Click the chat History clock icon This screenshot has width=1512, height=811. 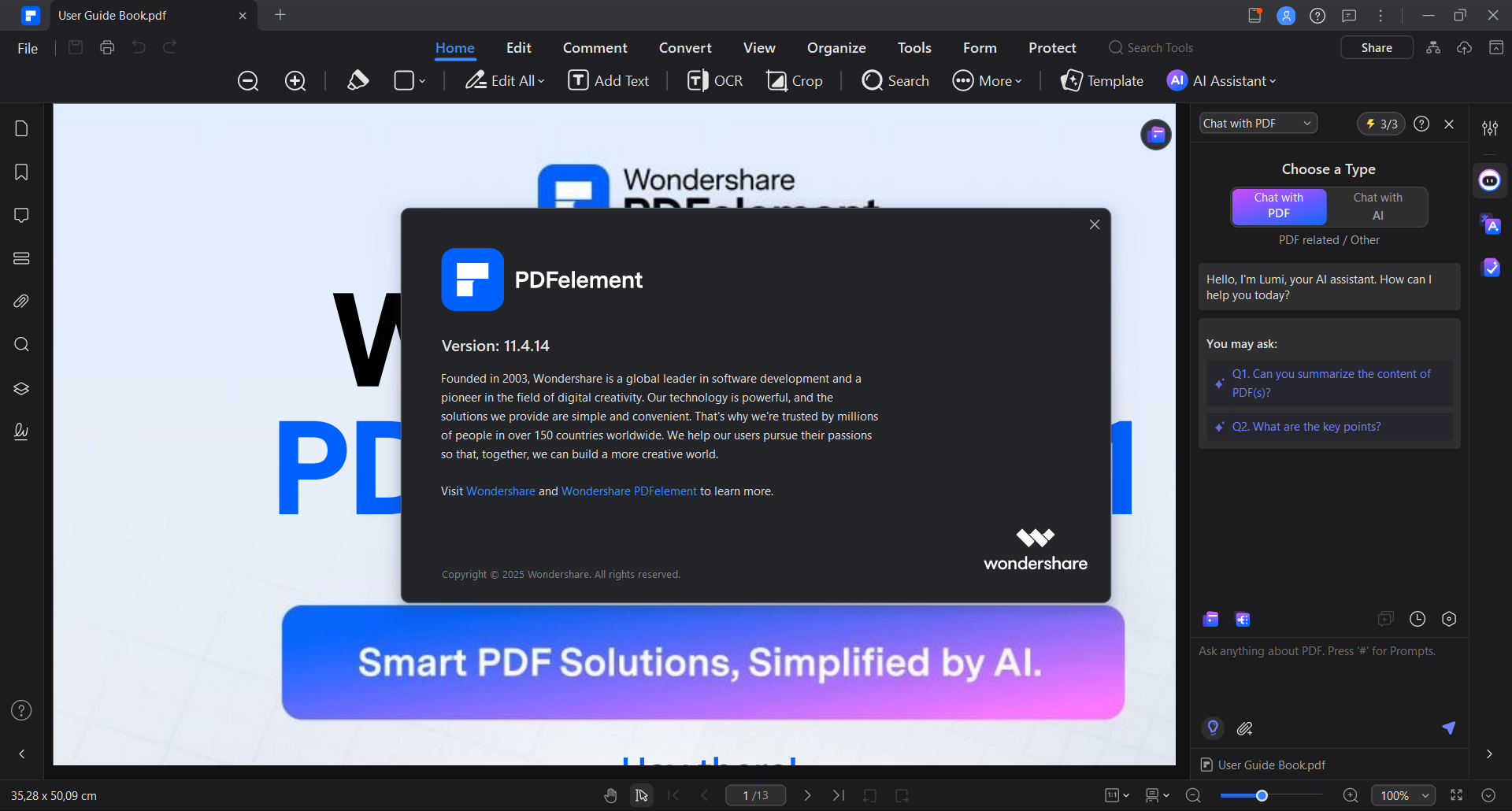click(x=1417, y=619)
